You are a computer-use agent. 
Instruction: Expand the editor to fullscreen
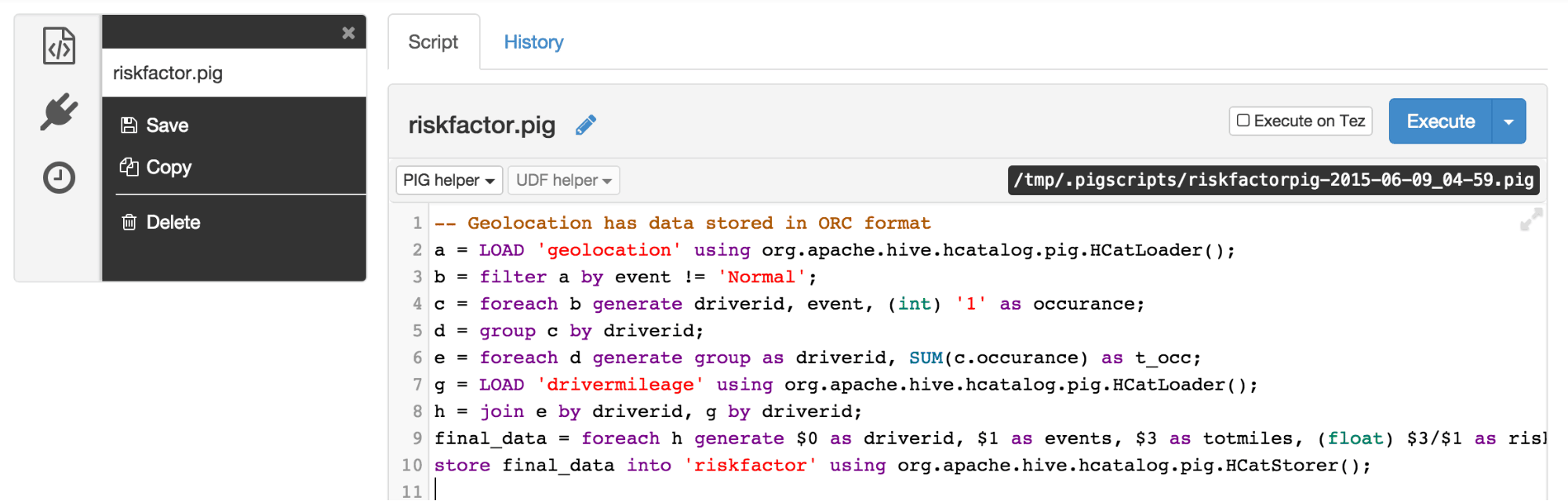(1530, 220)
